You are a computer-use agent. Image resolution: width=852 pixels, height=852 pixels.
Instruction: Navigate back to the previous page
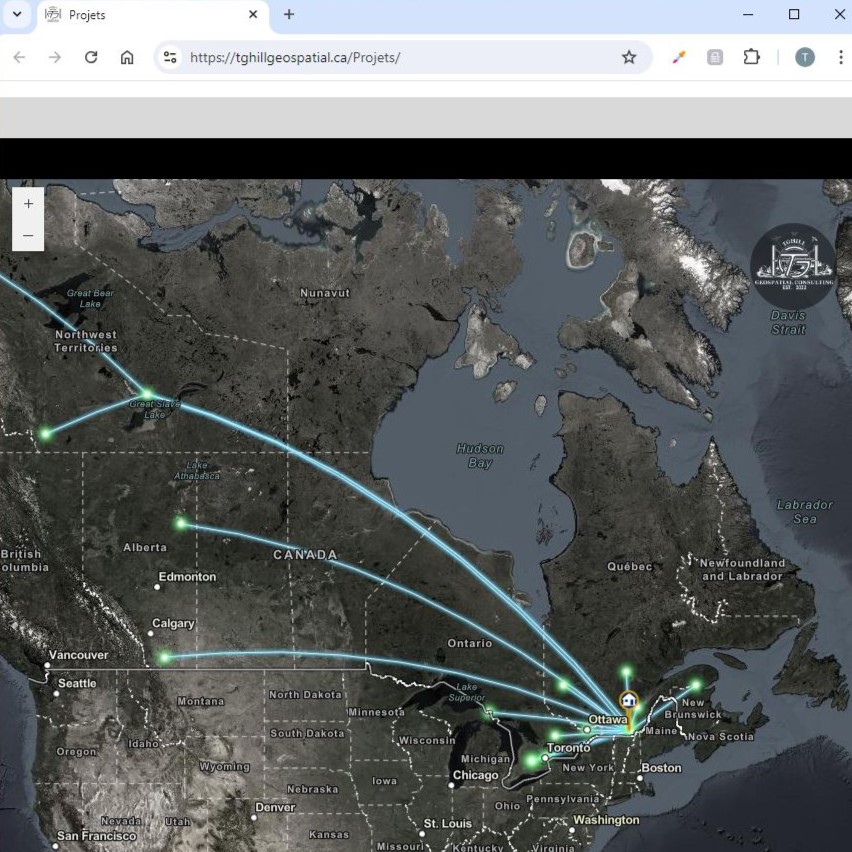tap(19, 57)
